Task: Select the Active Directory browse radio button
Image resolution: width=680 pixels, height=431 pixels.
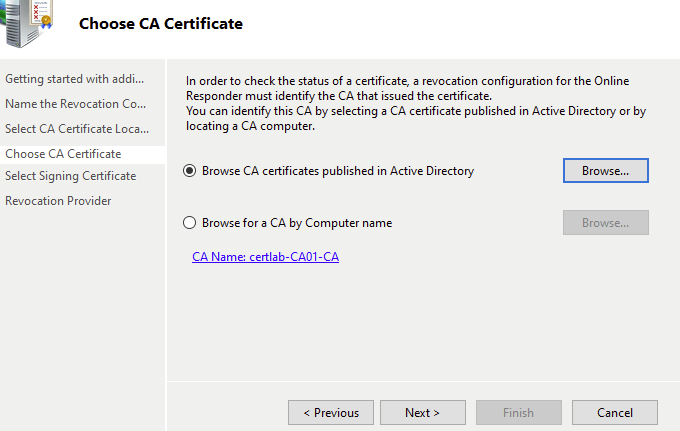Action: pos(190,171)
